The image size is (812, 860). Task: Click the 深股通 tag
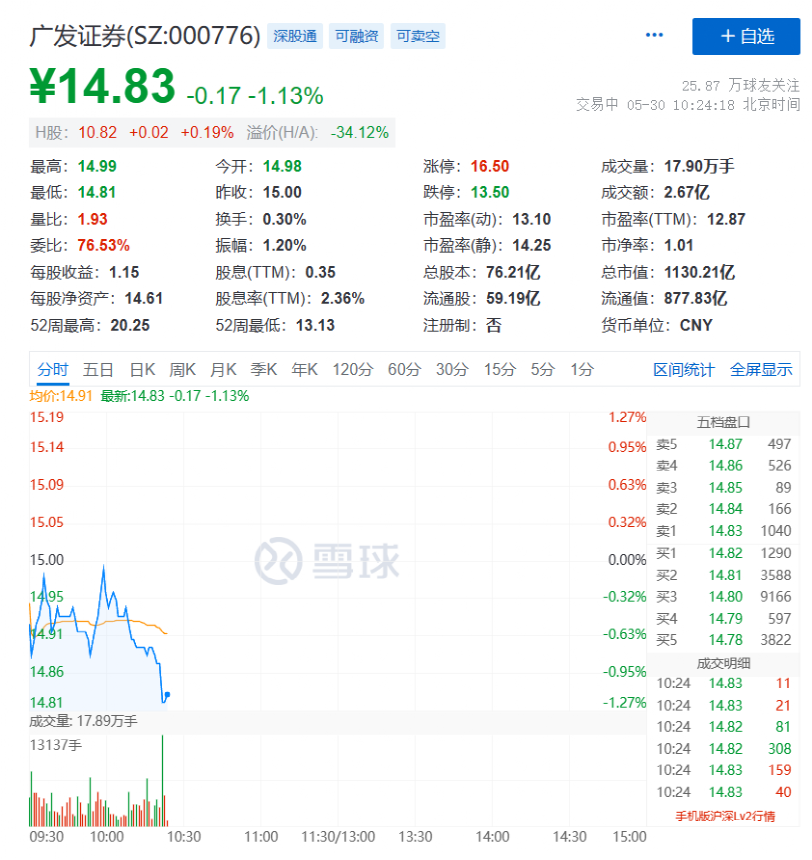tap(295, 36)
